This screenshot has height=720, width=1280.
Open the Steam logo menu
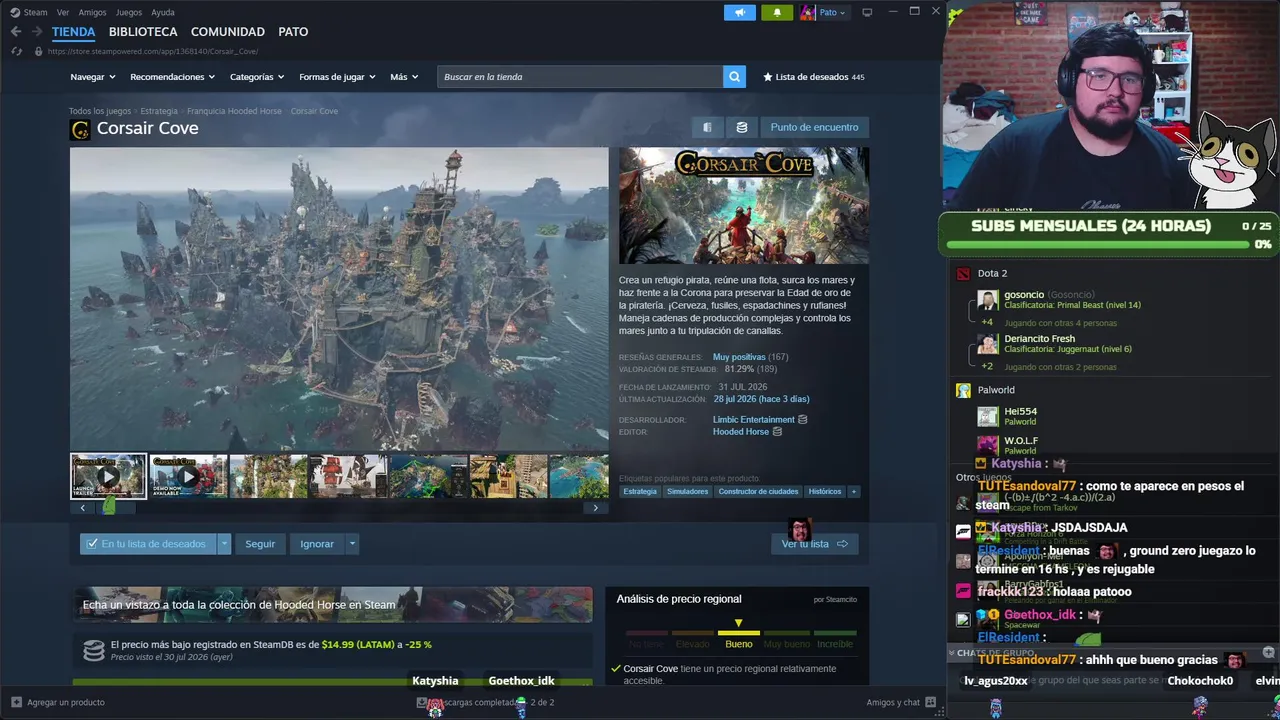click(29, 12)
